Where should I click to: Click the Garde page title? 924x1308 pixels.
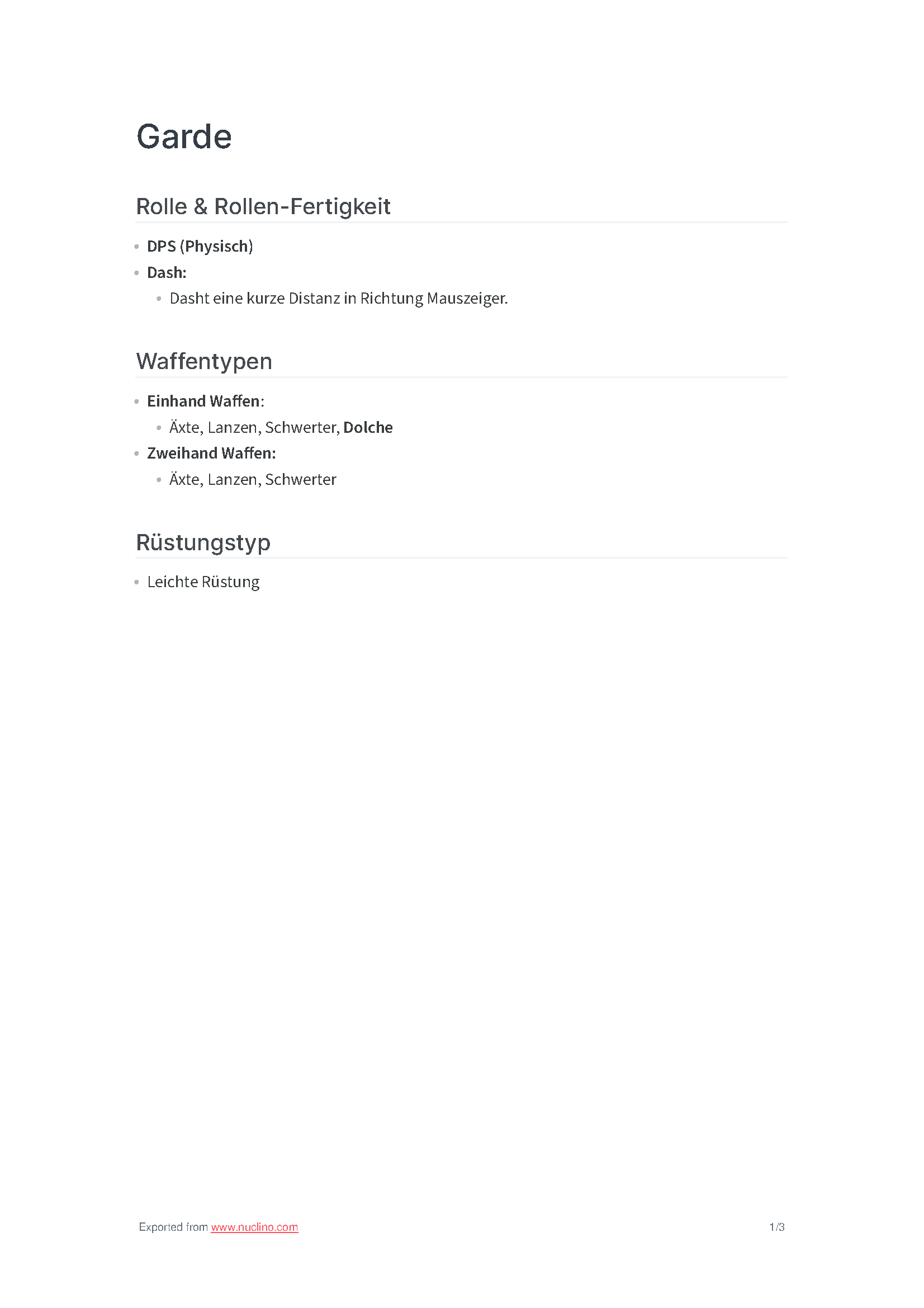coord(184,136)
